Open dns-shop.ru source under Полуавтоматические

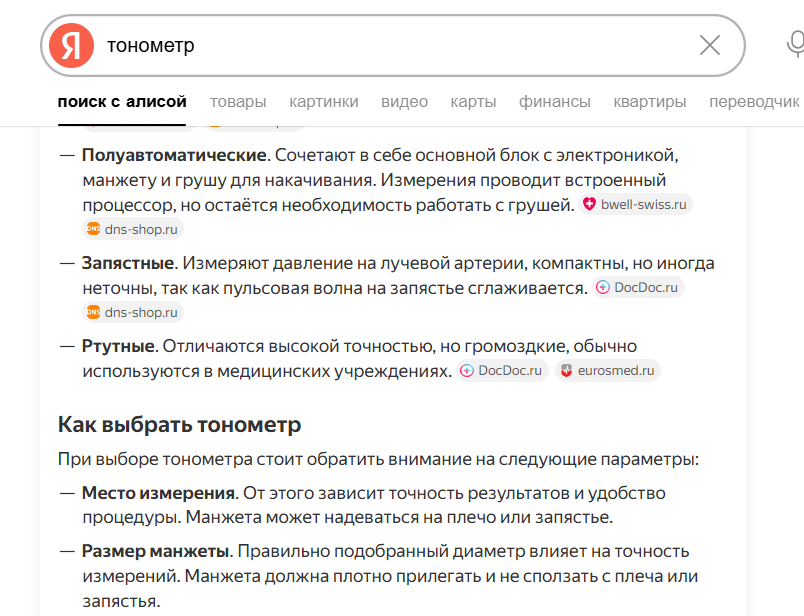point(133,229)
